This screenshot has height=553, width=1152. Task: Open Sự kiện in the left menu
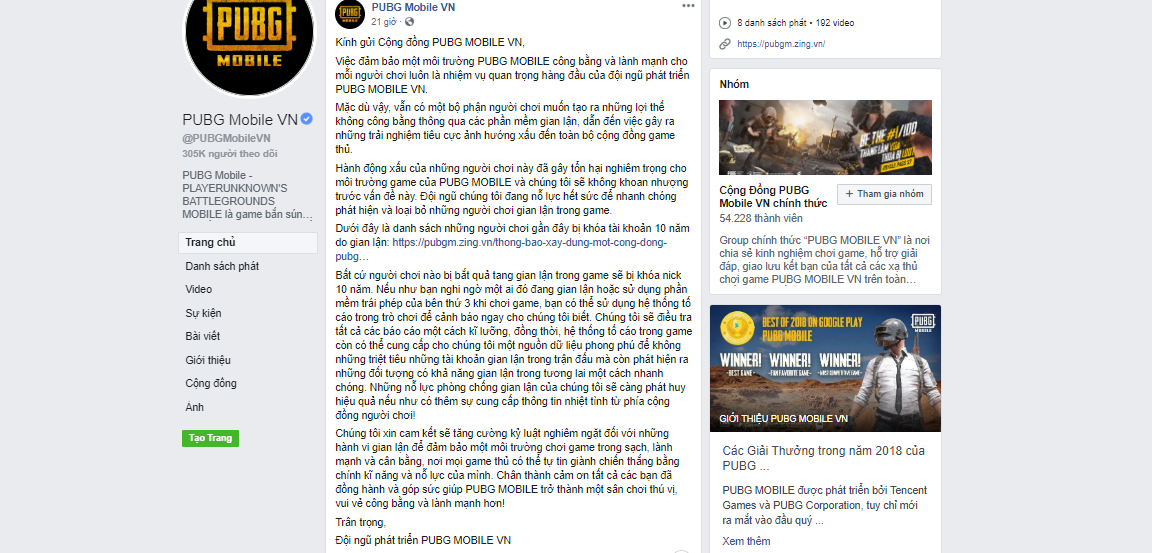(x=203, y=314)
